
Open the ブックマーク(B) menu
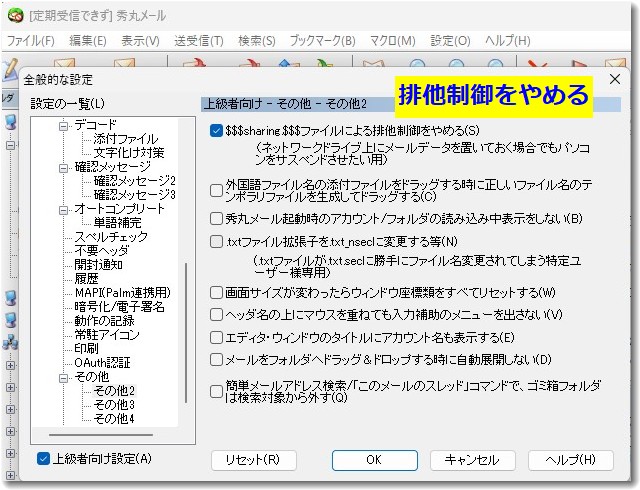[322, 41]
